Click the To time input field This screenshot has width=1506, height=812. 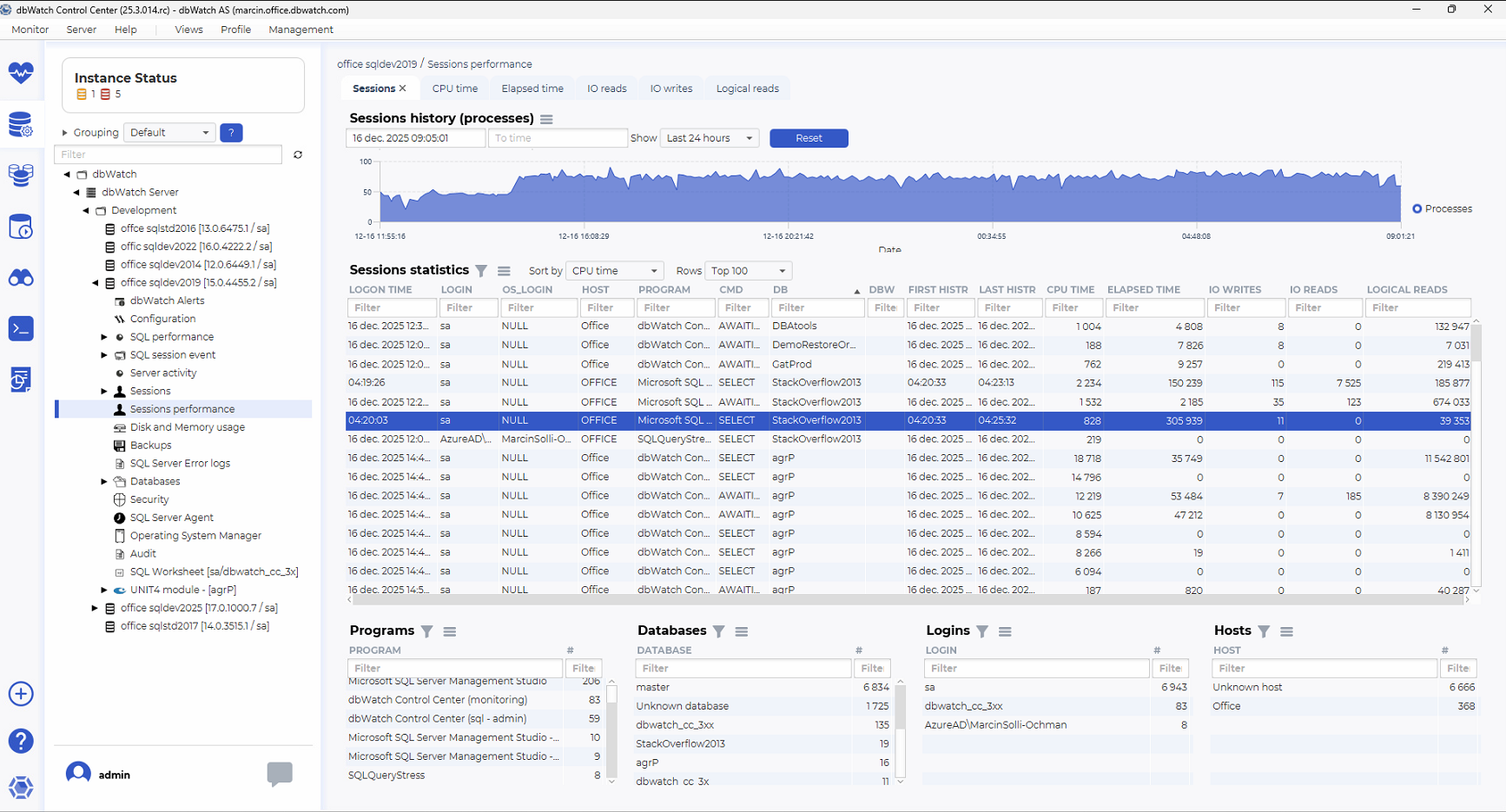pos(557,138)
